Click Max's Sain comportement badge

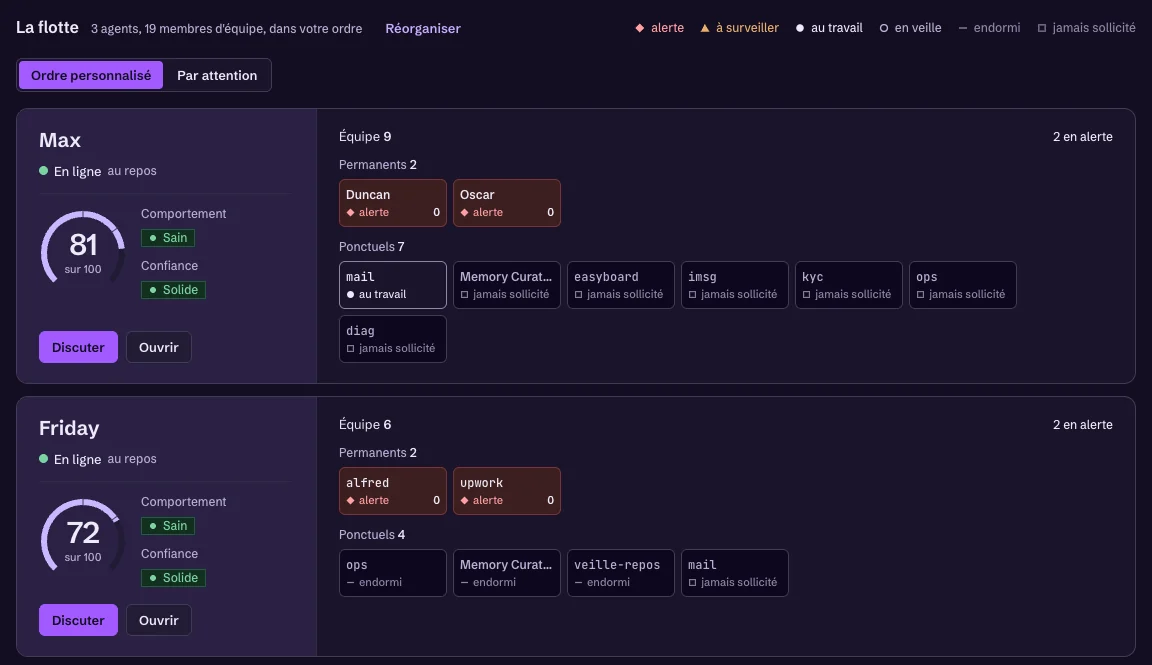coord(168,237)
